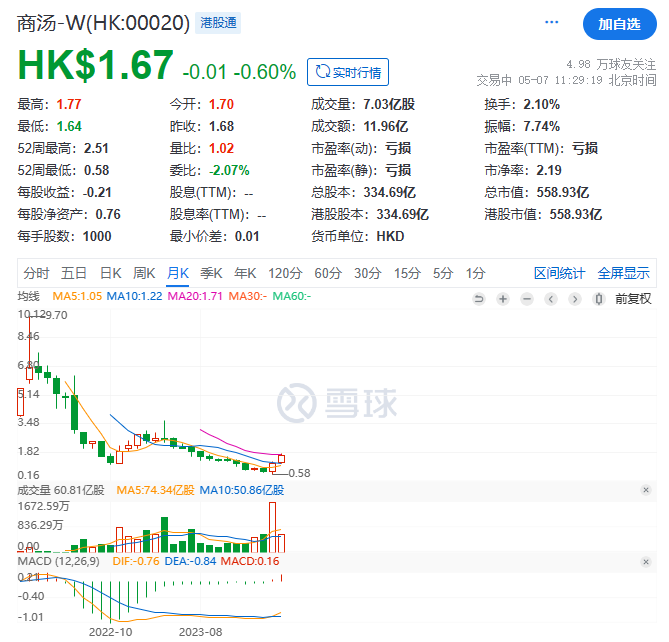Click the 港股通 tag badge
This screenshot has width=669, height=642.
point(218,23)
